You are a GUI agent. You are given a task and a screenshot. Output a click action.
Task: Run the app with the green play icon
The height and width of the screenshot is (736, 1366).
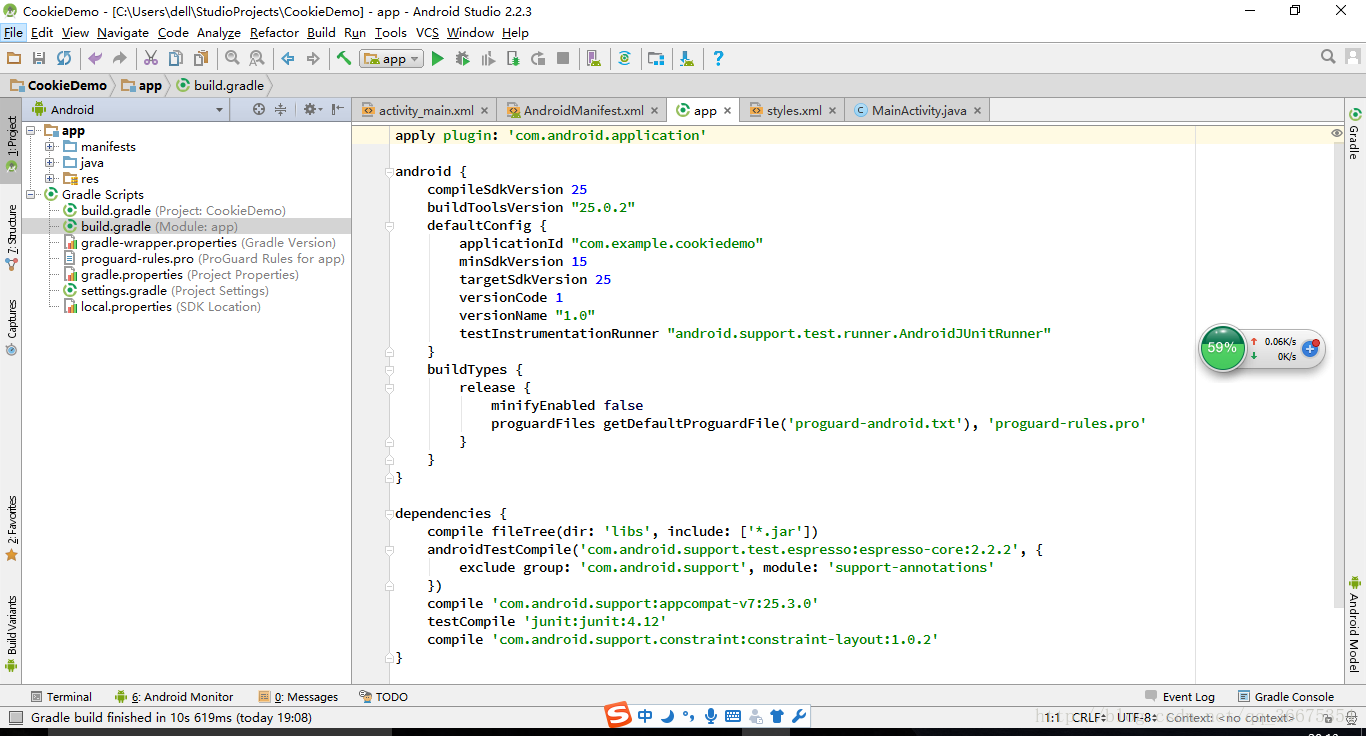coord(437,59)
